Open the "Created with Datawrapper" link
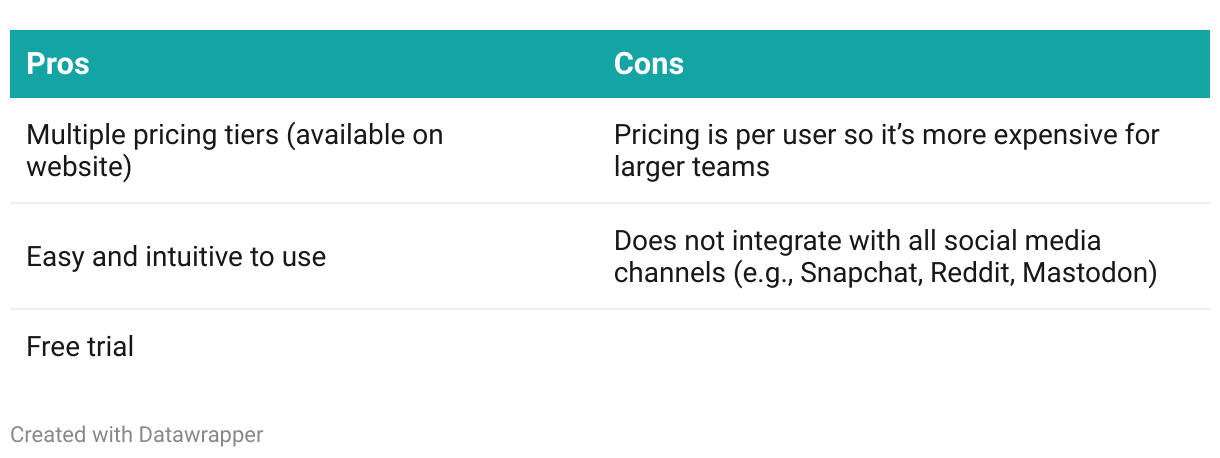The image size is (1220, 458). [x=137, y=435]
